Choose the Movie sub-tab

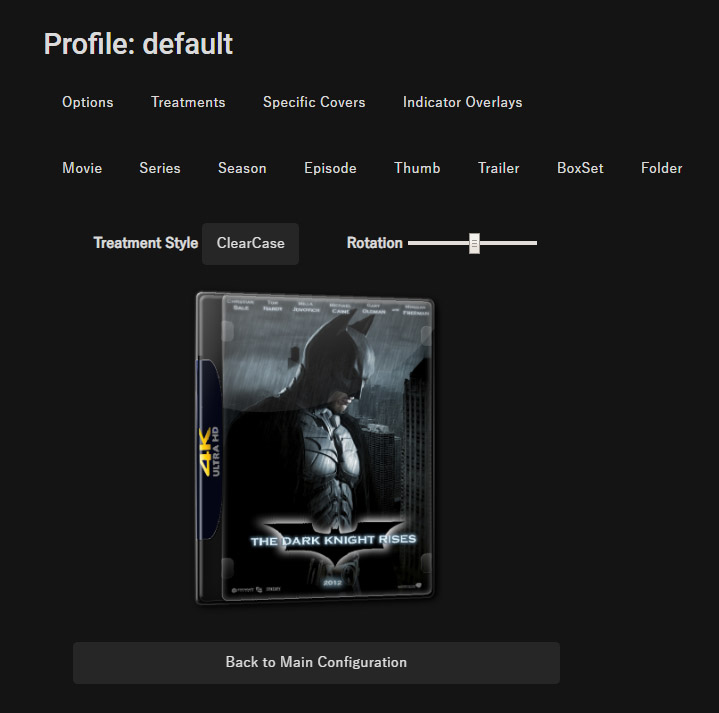click(82, 168)
